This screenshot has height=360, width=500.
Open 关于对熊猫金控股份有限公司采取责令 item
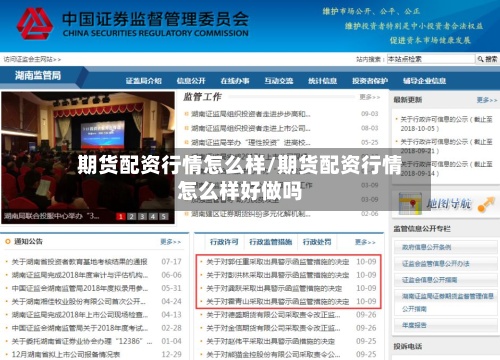(x=273, y=354)
